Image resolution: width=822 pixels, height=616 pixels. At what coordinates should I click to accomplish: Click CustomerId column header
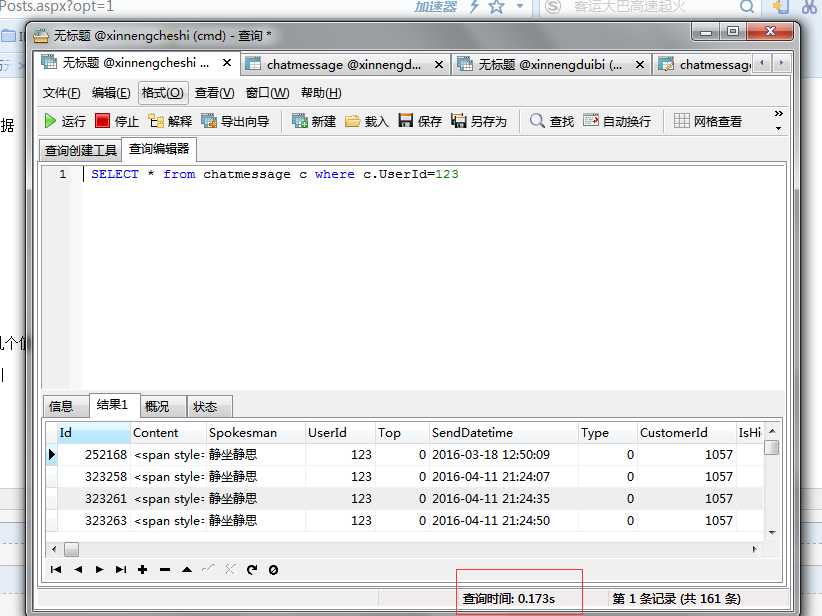pyautogui.click(x=686, y=433)
